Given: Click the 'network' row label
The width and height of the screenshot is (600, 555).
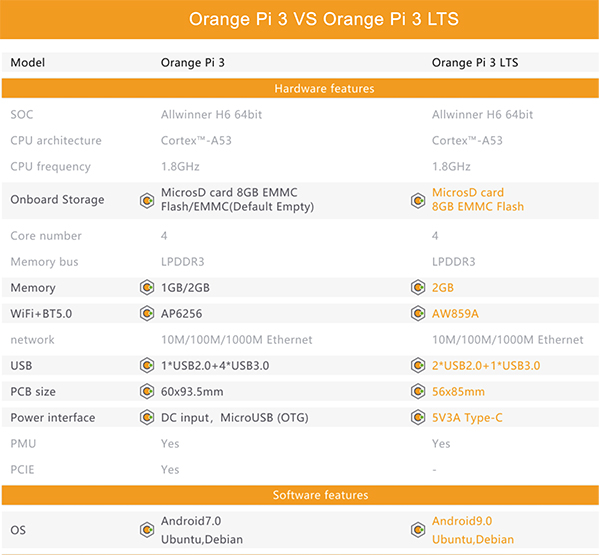Looking at the screenshot, I should coord(33,340).
